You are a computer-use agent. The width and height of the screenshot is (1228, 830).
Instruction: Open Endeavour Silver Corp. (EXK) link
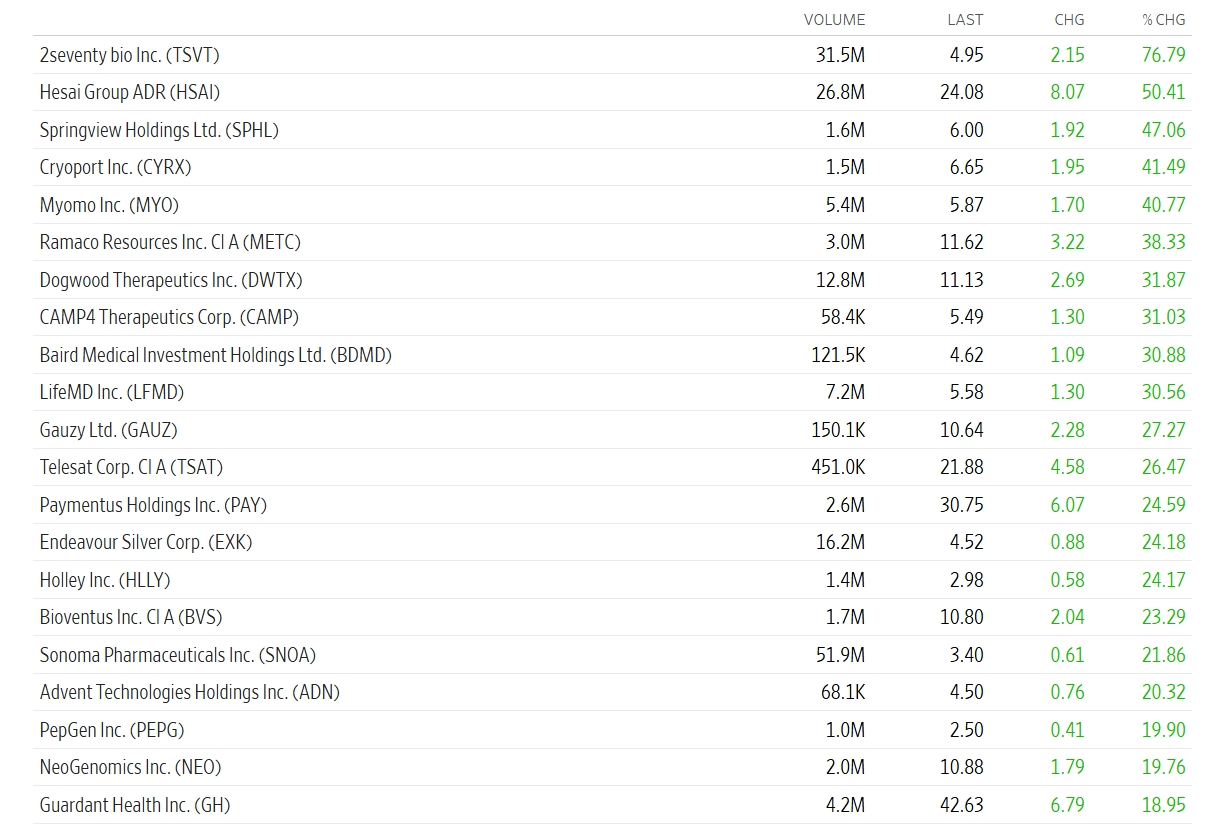pos(146,542)
